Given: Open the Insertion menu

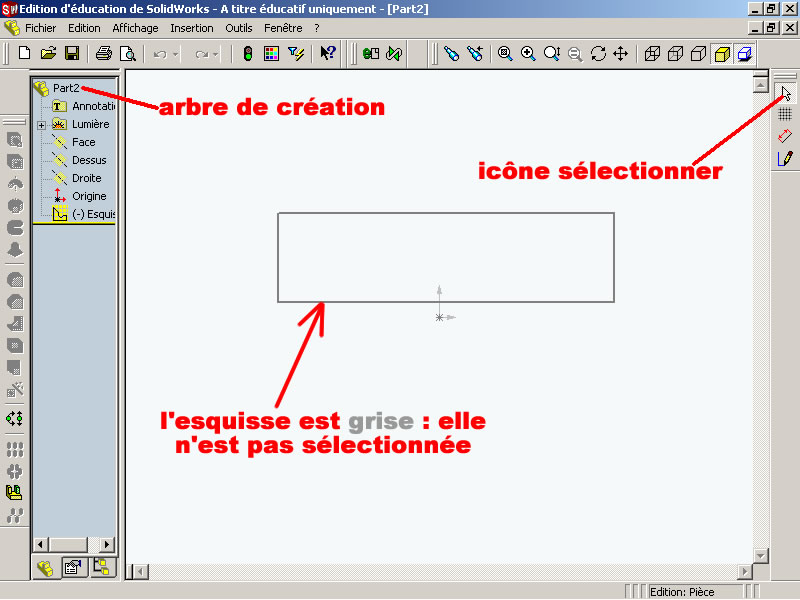Looking at the screenshot, I should click(x=192, y=28).
